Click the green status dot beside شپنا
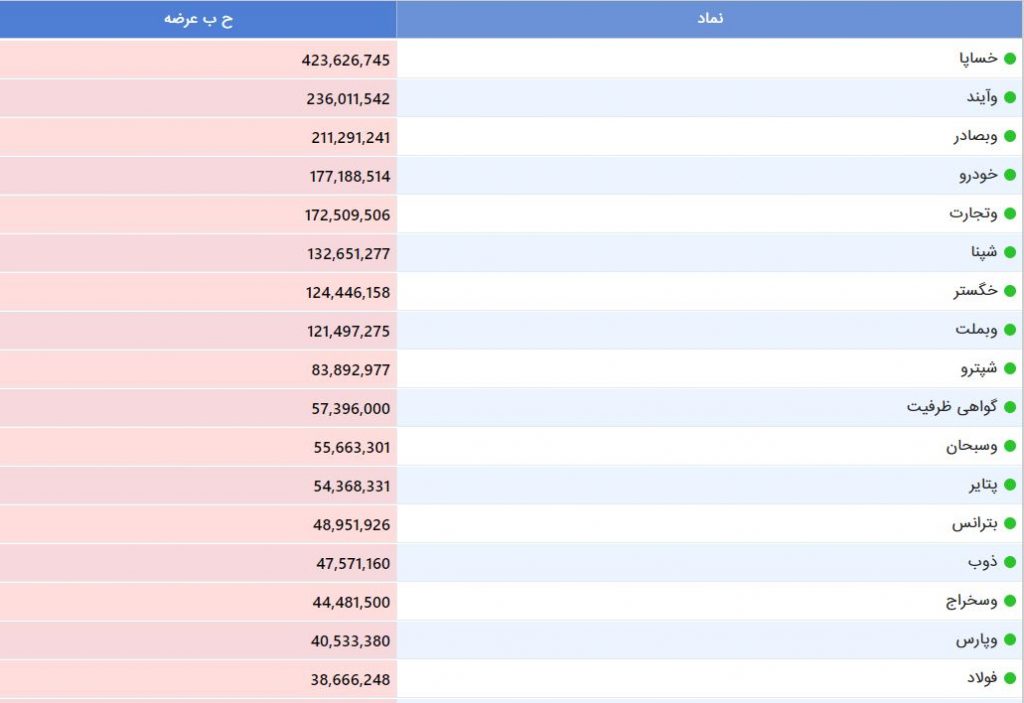Viewport: 1024px width, 703px height. tap(1010, 252)
